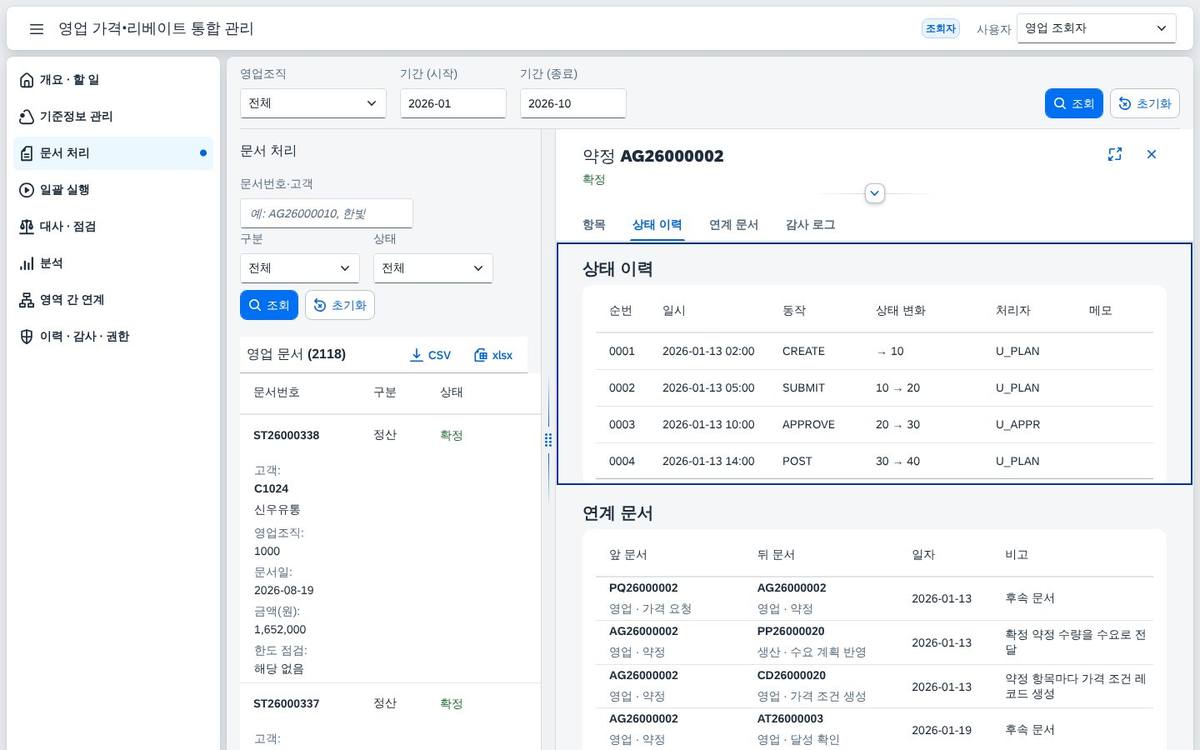The height and width of the screenshot is (750, 1200).
Task: Select the APPROVE action cell
Action: (808, 424)
